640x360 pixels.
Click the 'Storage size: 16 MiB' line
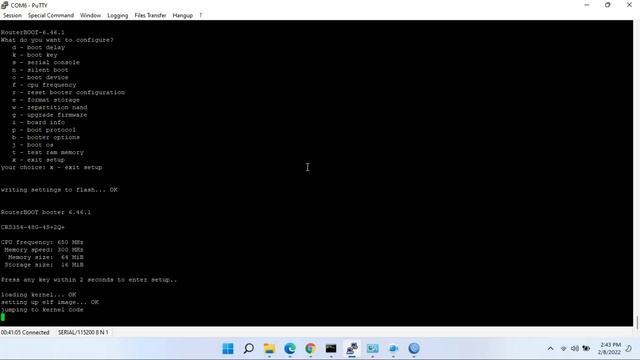pos(44,265)
